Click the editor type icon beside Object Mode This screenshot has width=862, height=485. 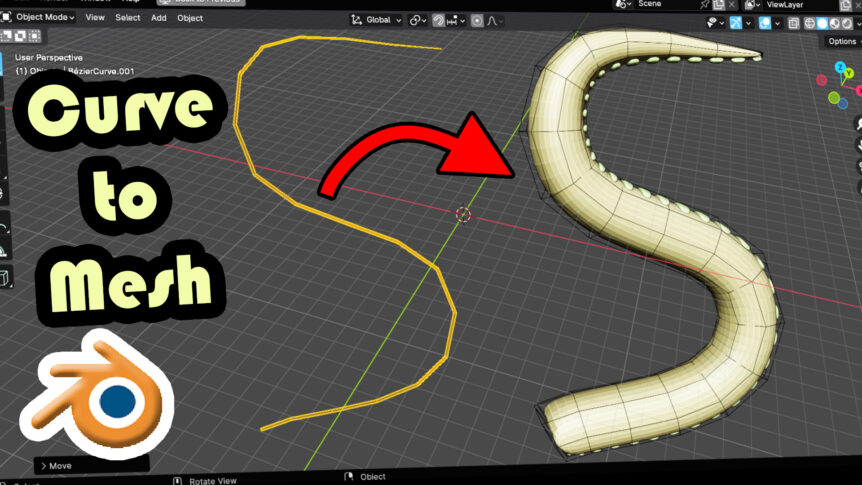click(x=6, y=17)
